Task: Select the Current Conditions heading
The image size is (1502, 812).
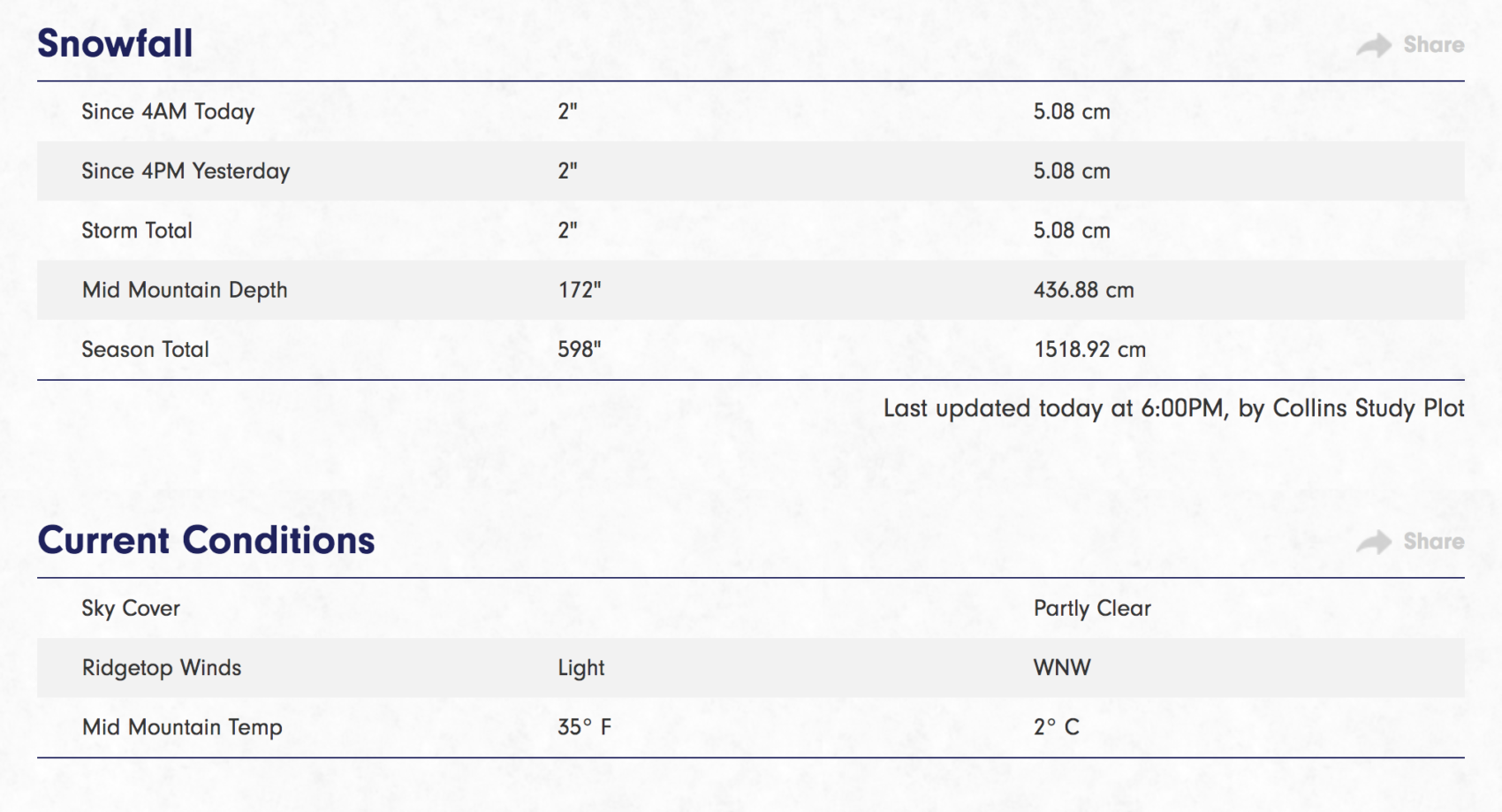Action: click(206, 540)
